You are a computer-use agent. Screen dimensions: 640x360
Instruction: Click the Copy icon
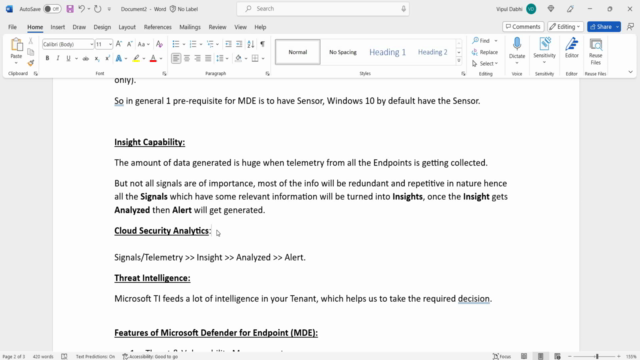click(x=31, y=52)
